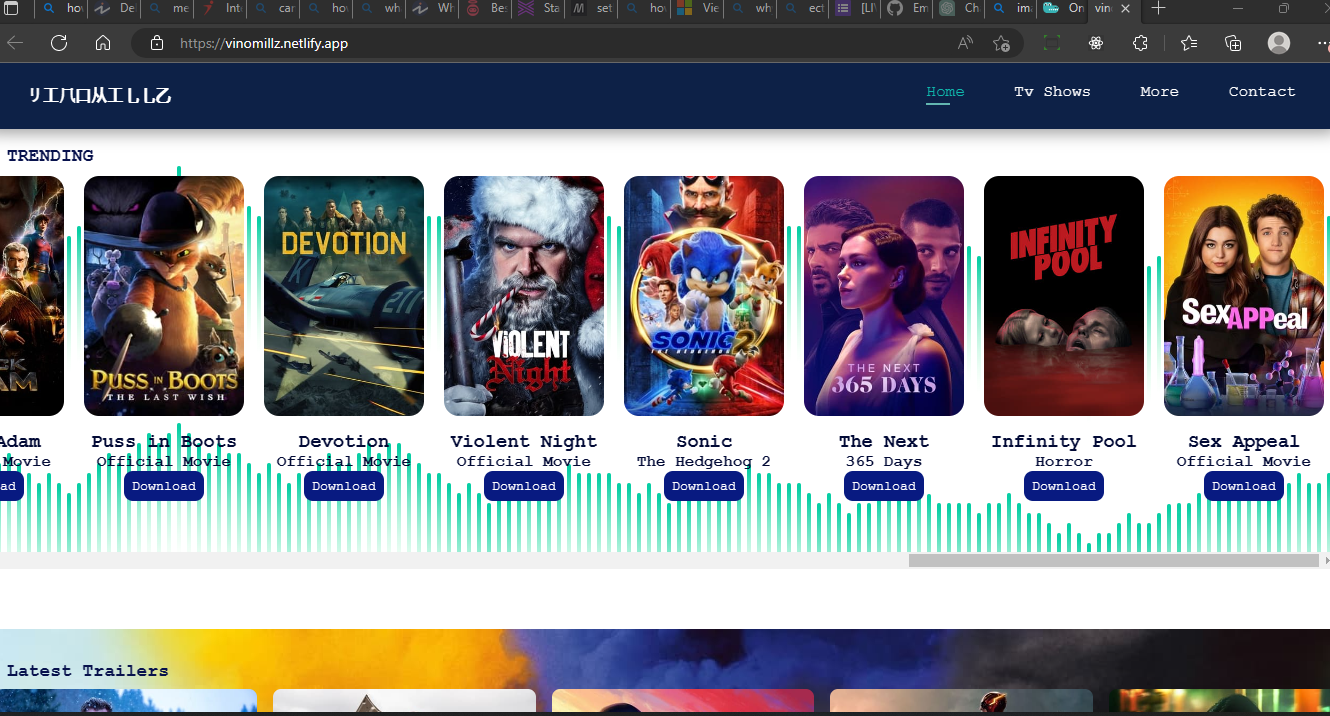View site information via the lock icon
The image size is (1330, 716).
156,43
